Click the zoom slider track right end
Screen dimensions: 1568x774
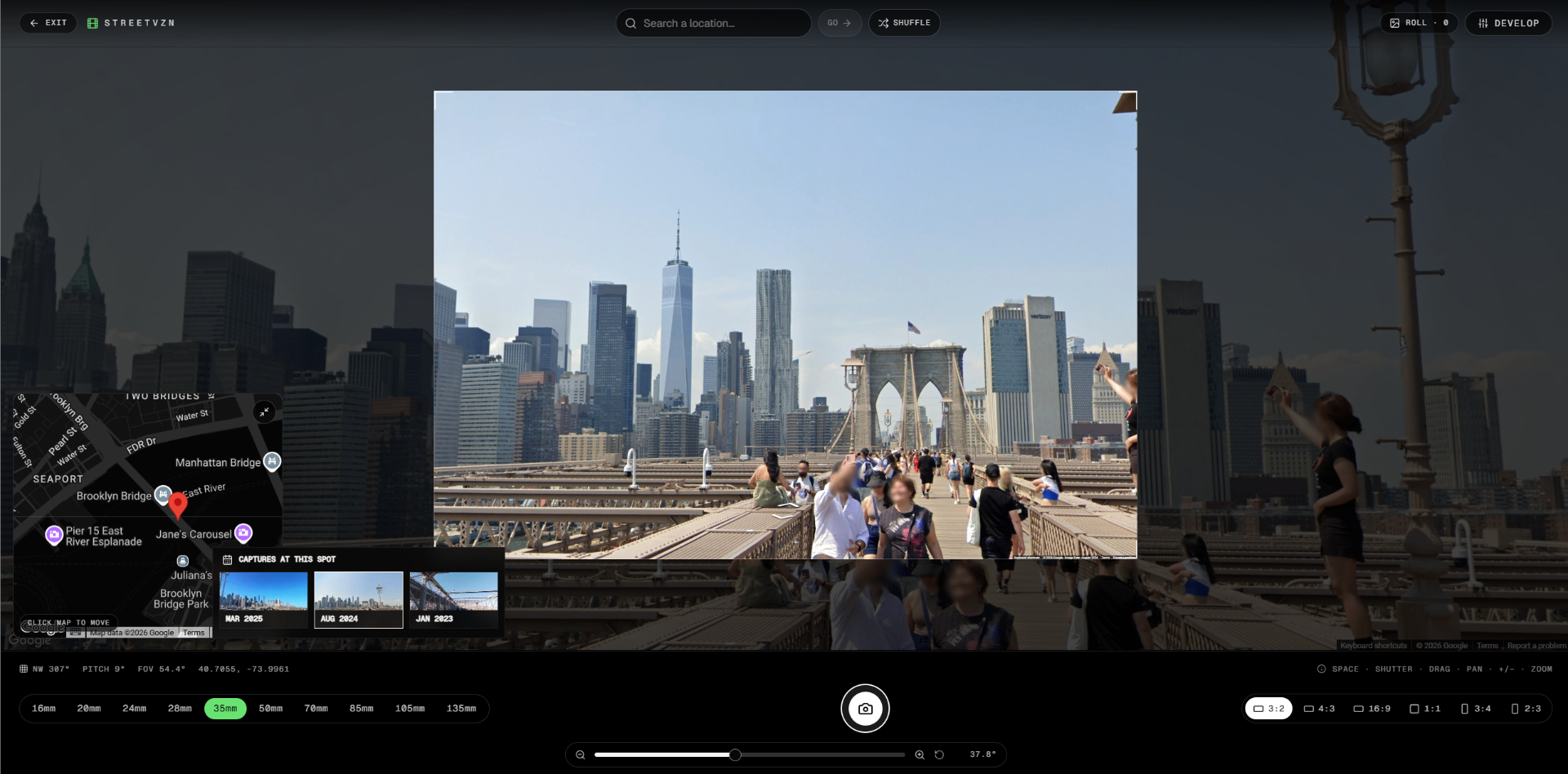pos(902,755)
